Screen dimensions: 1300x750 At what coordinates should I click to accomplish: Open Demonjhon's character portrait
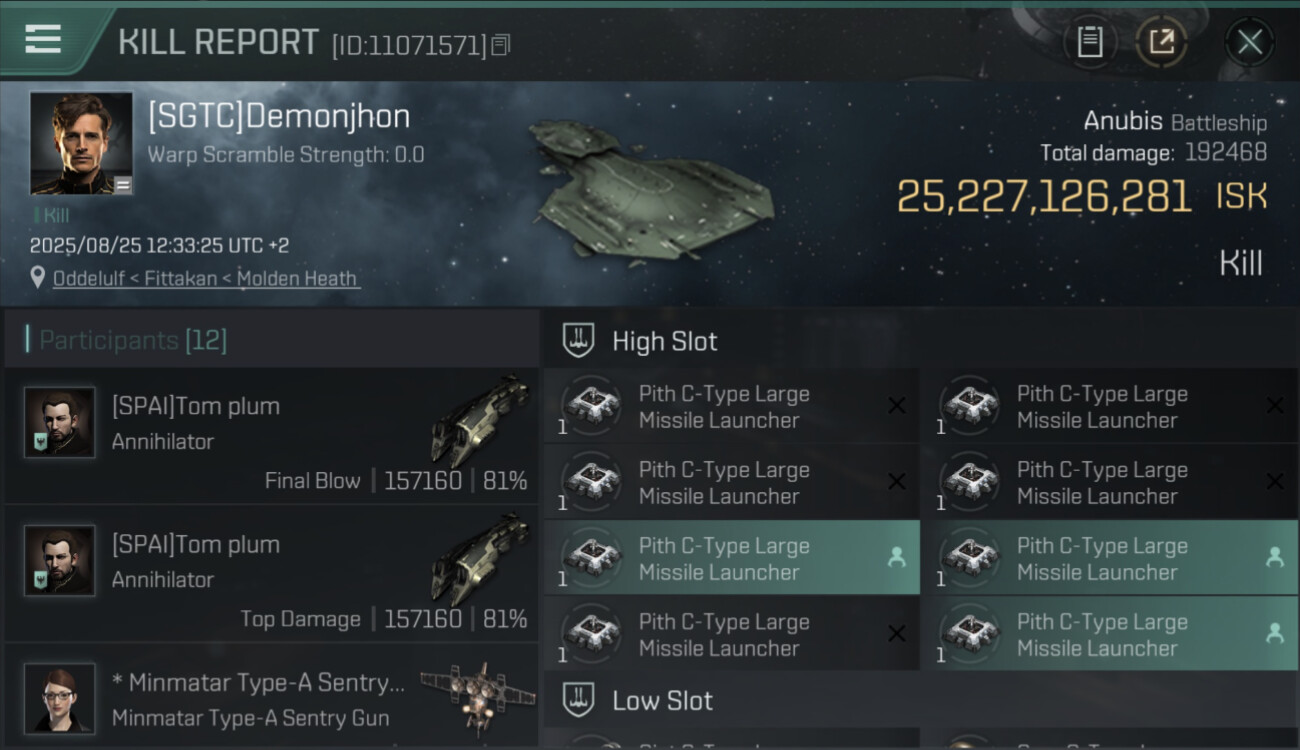click(81, 143)
